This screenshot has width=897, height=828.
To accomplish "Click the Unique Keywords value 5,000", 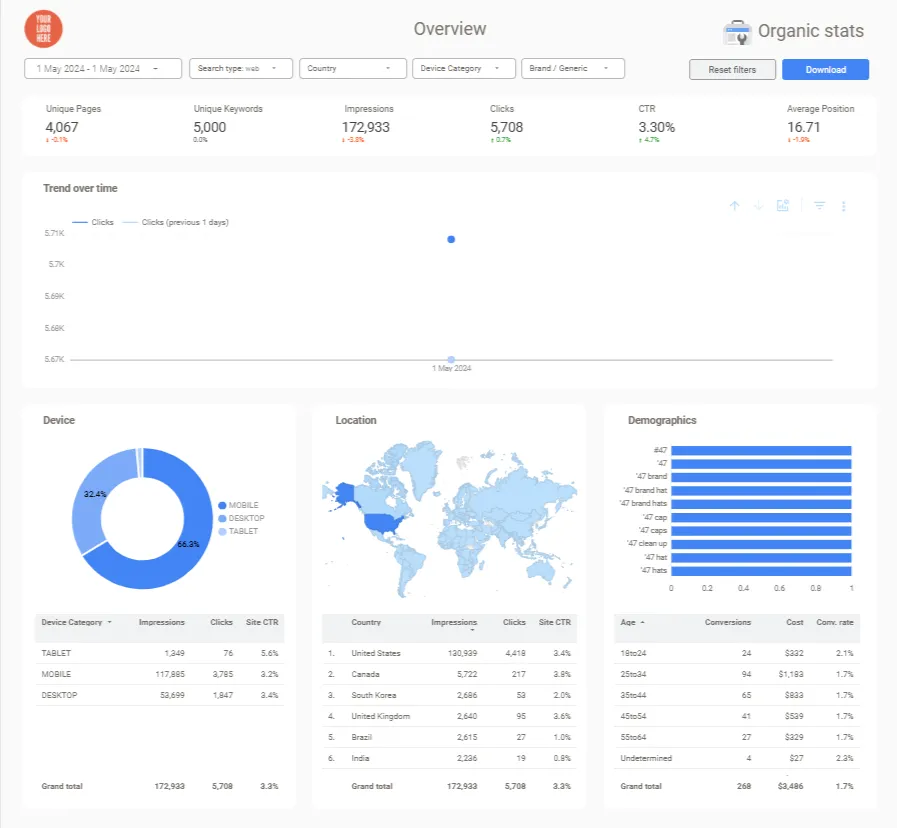I will click(209, 127).
